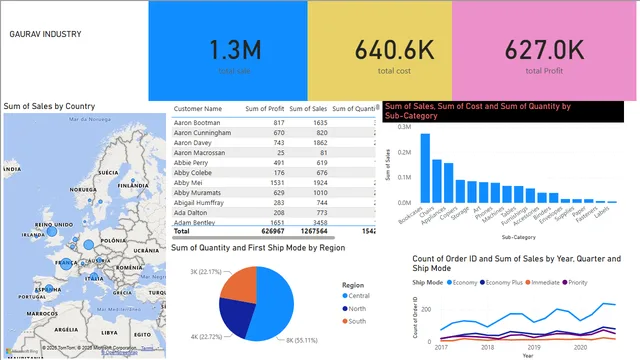Select the sales bubble over Itália
The image size is (640, 360).
[x=94, y=276]
